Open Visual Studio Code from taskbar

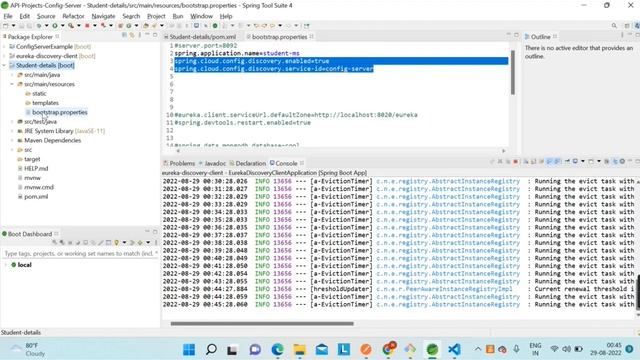[454, 349]
